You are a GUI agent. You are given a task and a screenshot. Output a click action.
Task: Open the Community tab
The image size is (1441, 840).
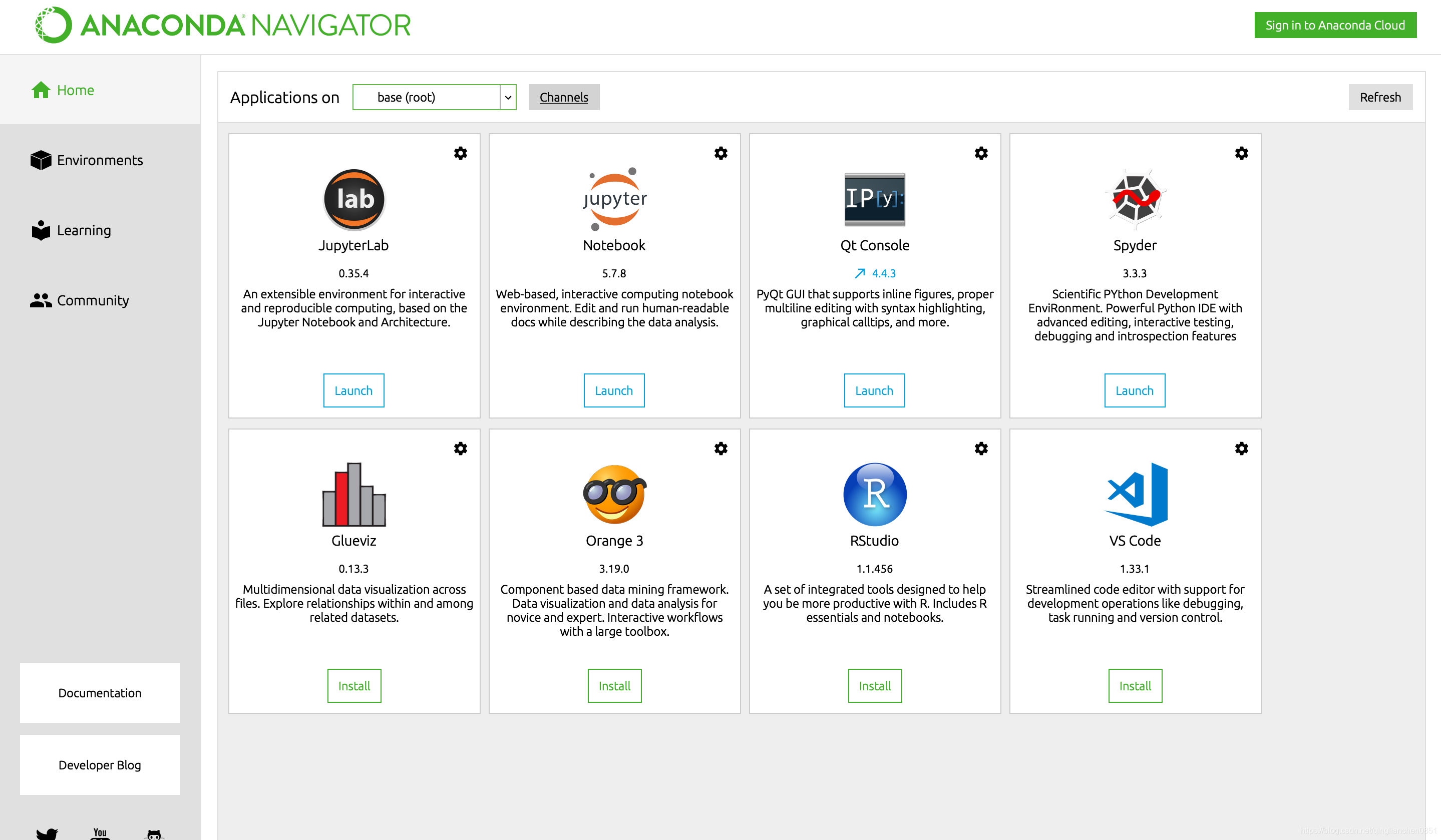point(100,300)
